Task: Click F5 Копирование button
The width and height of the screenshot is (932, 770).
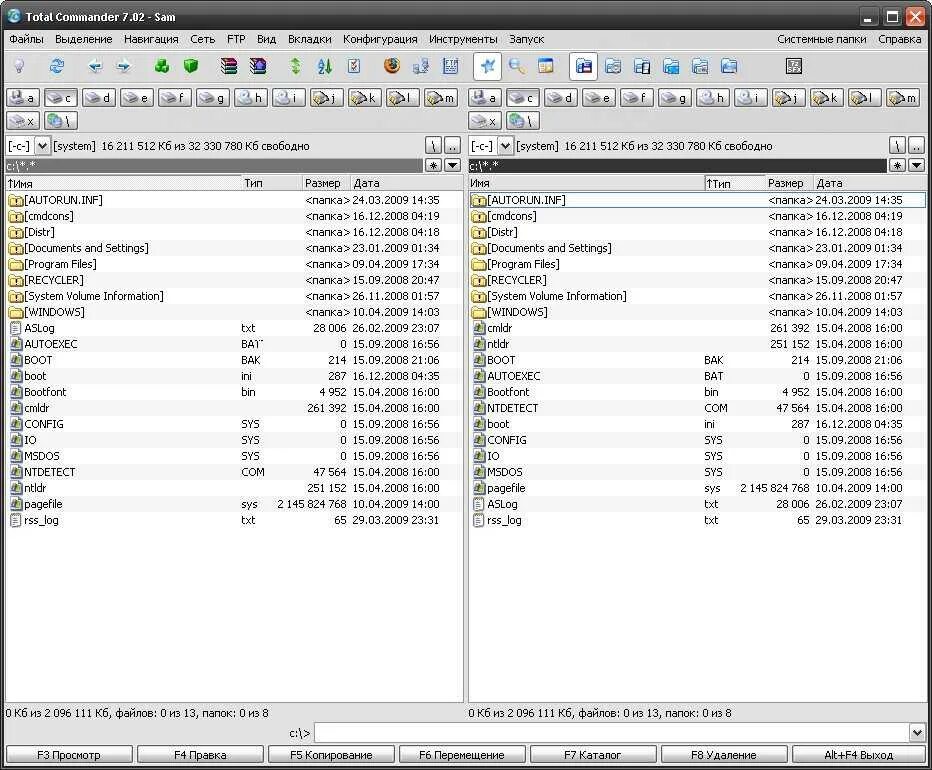Action: click(x=331, y=755)
